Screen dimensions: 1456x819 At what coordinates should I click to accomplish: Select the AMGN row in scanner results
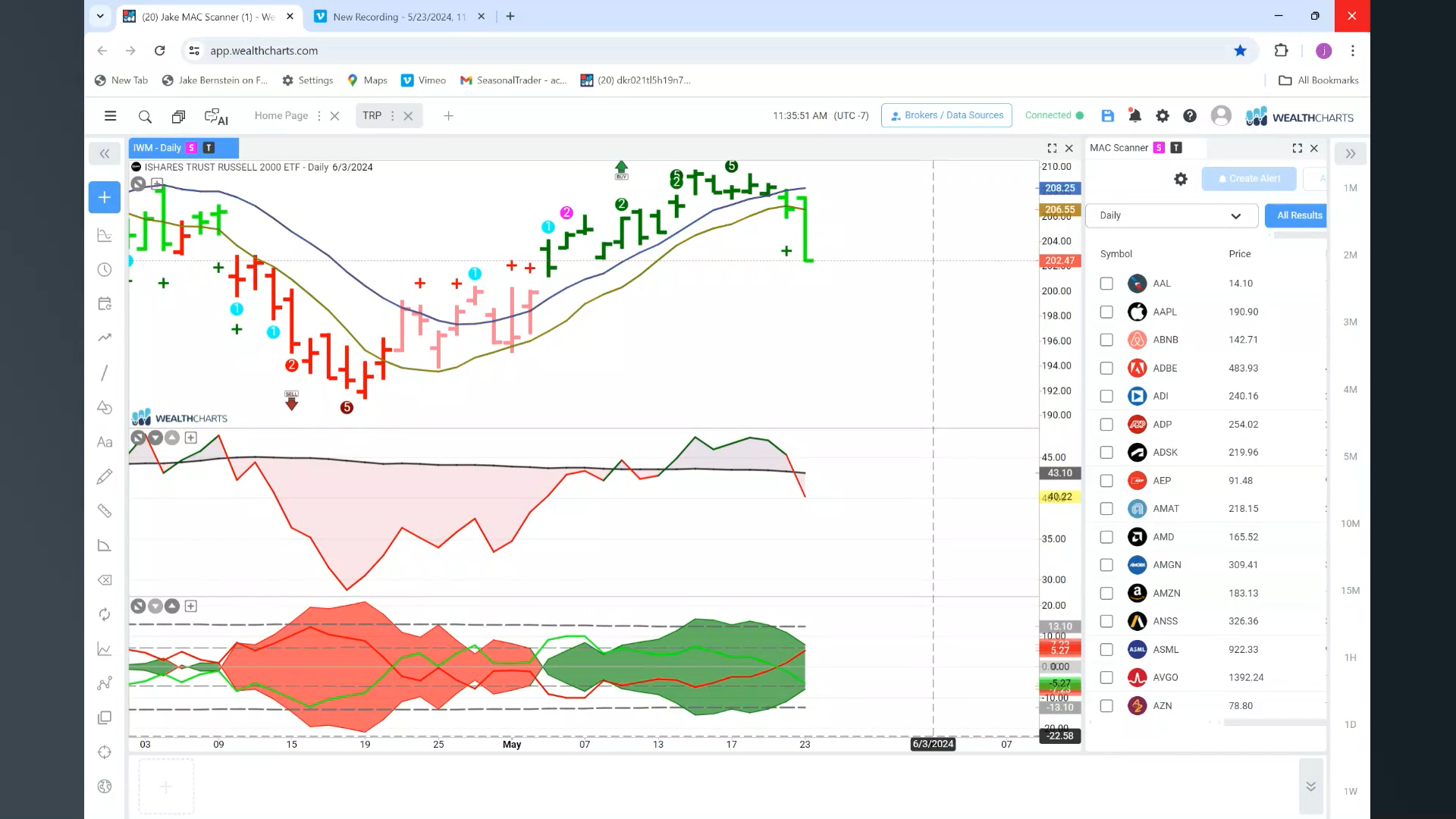point(1206,565)
